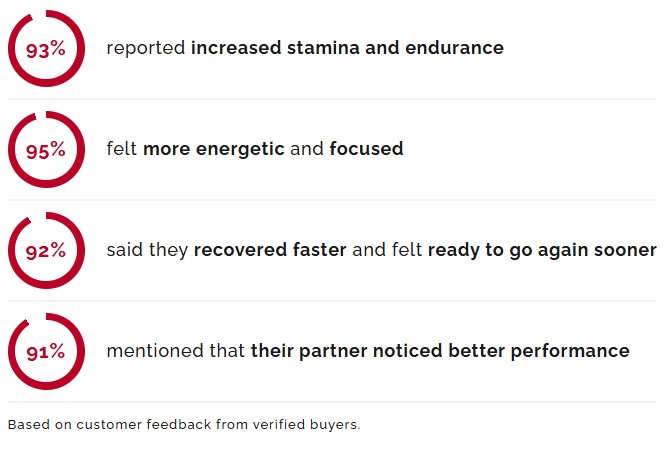Viewport: 670px width, 475px height.
Task: Click "mentioned that" in the fourth row
Action: [176, 351]
